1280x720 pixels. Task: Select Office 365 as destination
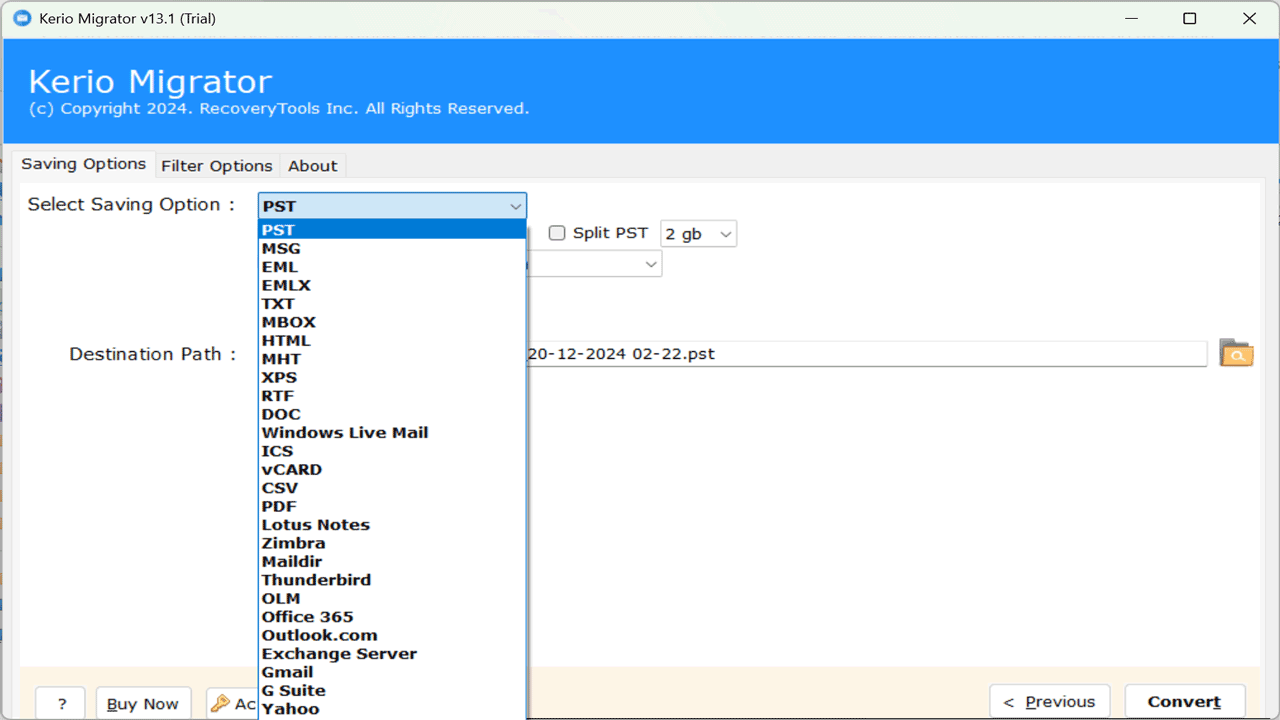click(392, 617)
